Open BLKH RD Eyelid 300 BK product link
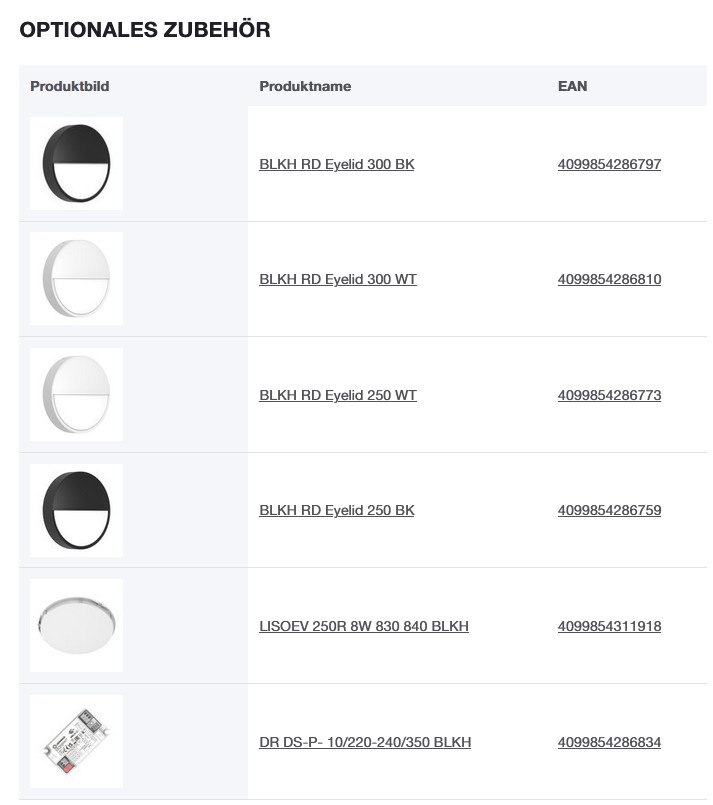 pos(336,164)
